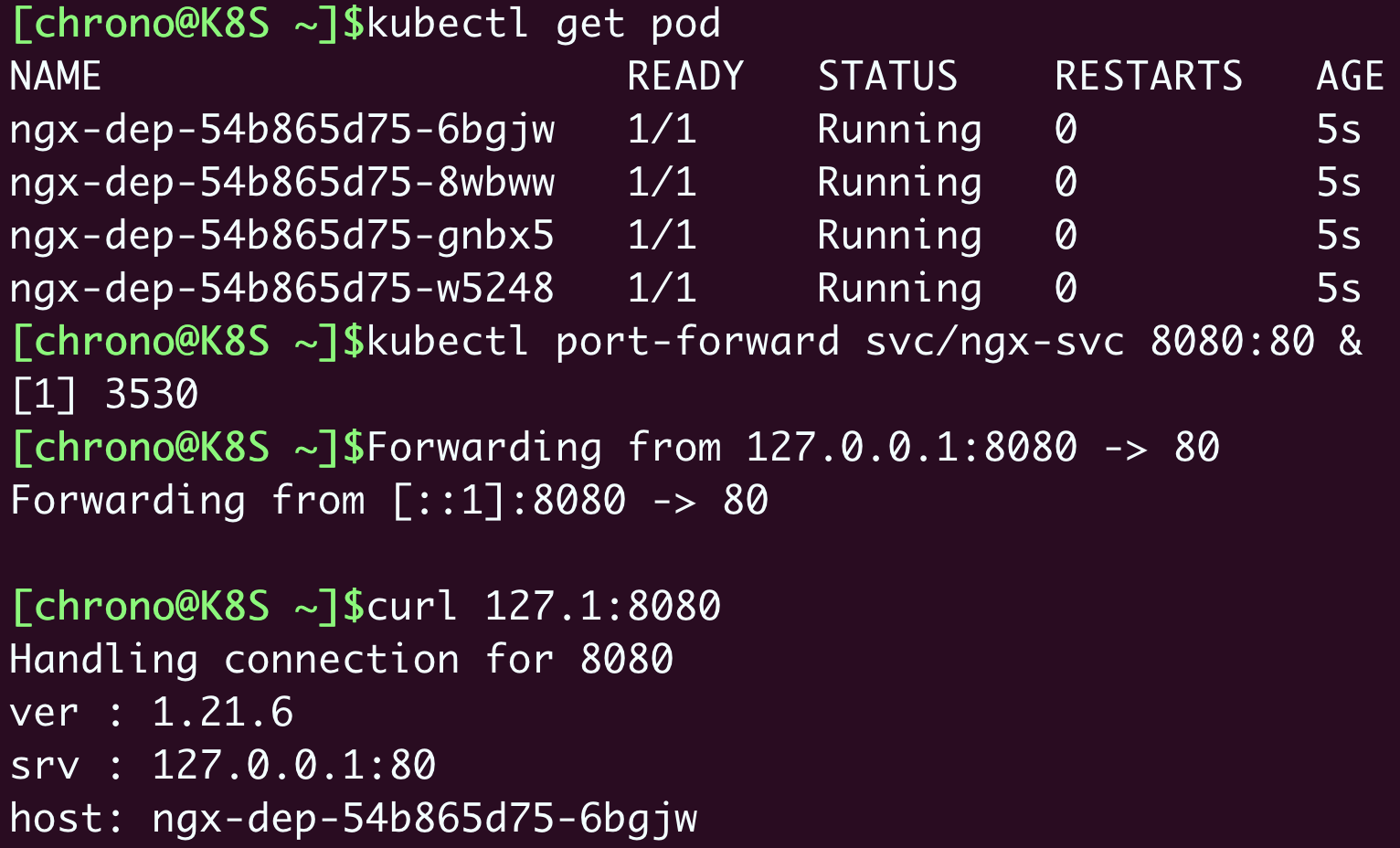Image resolution: width=1400 pixels, height=848 pixels.
Task: Click the [::1]:8080 IPv6 forwarding address
Action: point(508,501)
